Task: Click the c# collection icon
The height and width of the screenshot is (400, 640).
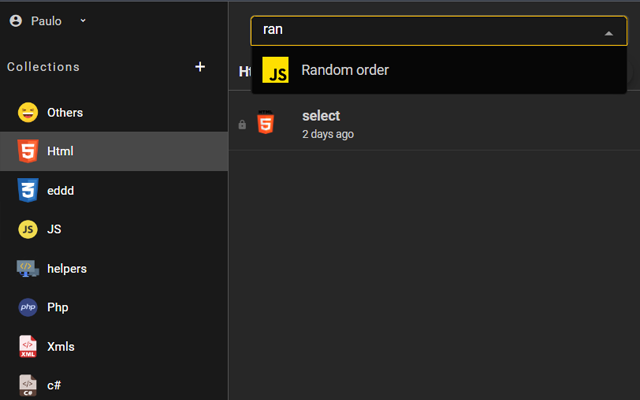Action: [x=28, y=384]
